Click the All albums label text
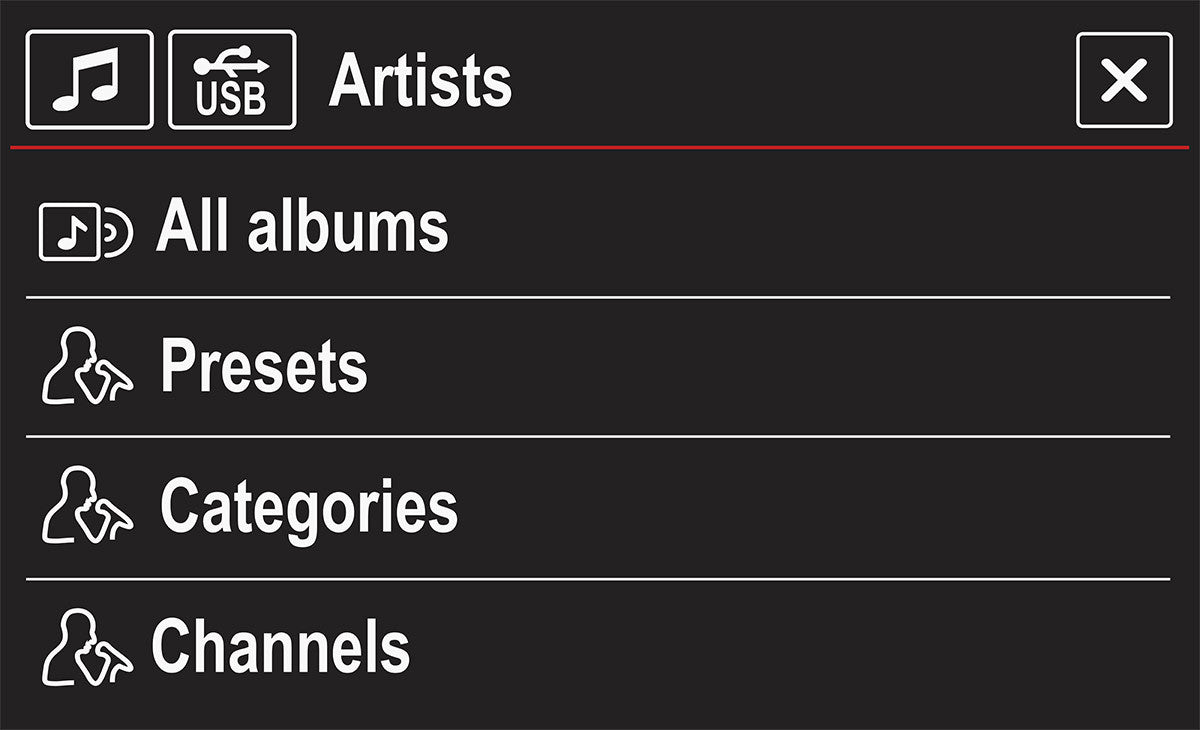This screenshot has width=1200, height=730. tap(300, 227)
